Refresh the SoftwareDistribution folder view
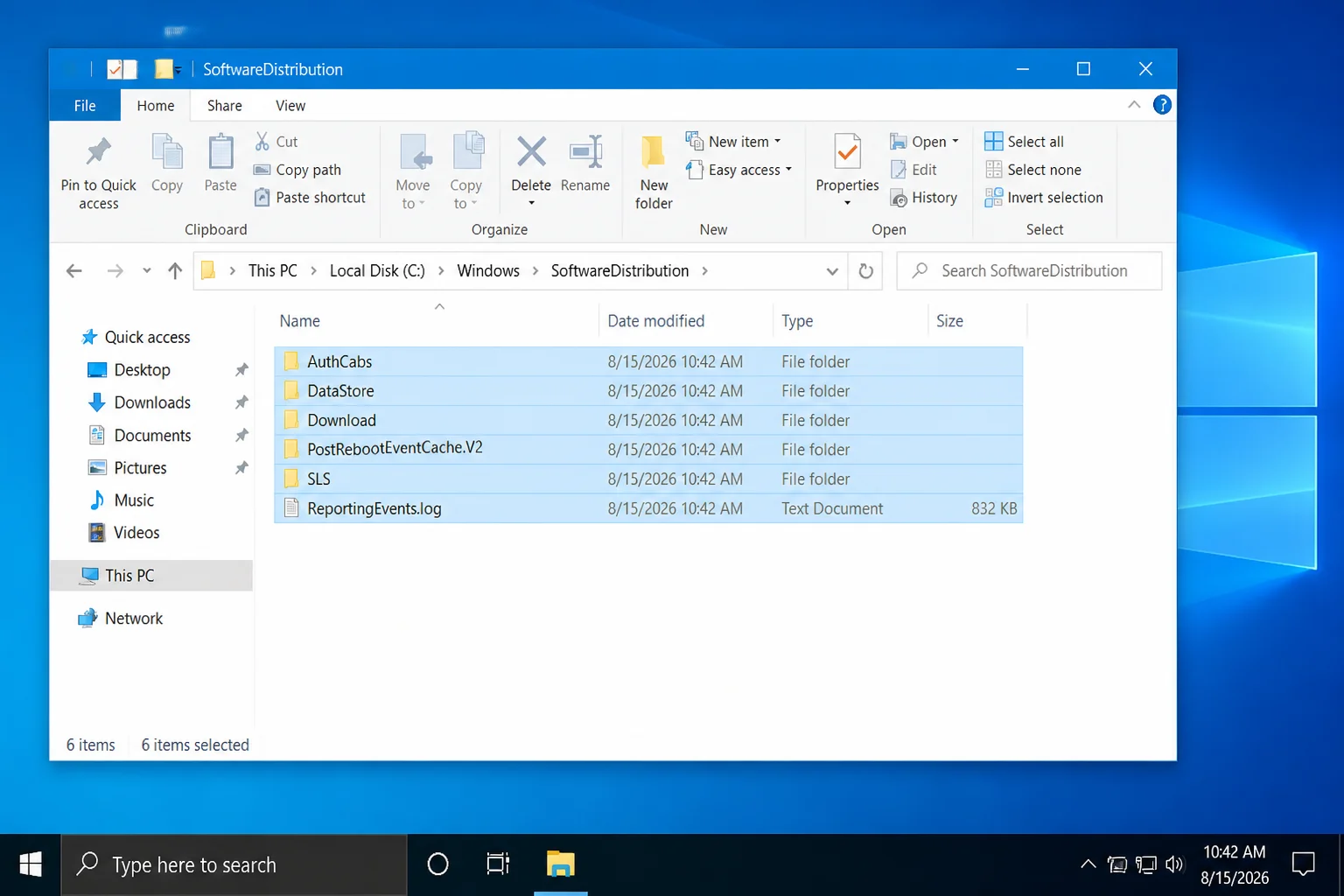This screenshot has width=1344, height=896. pyautogui.click(x=865, y=271)
